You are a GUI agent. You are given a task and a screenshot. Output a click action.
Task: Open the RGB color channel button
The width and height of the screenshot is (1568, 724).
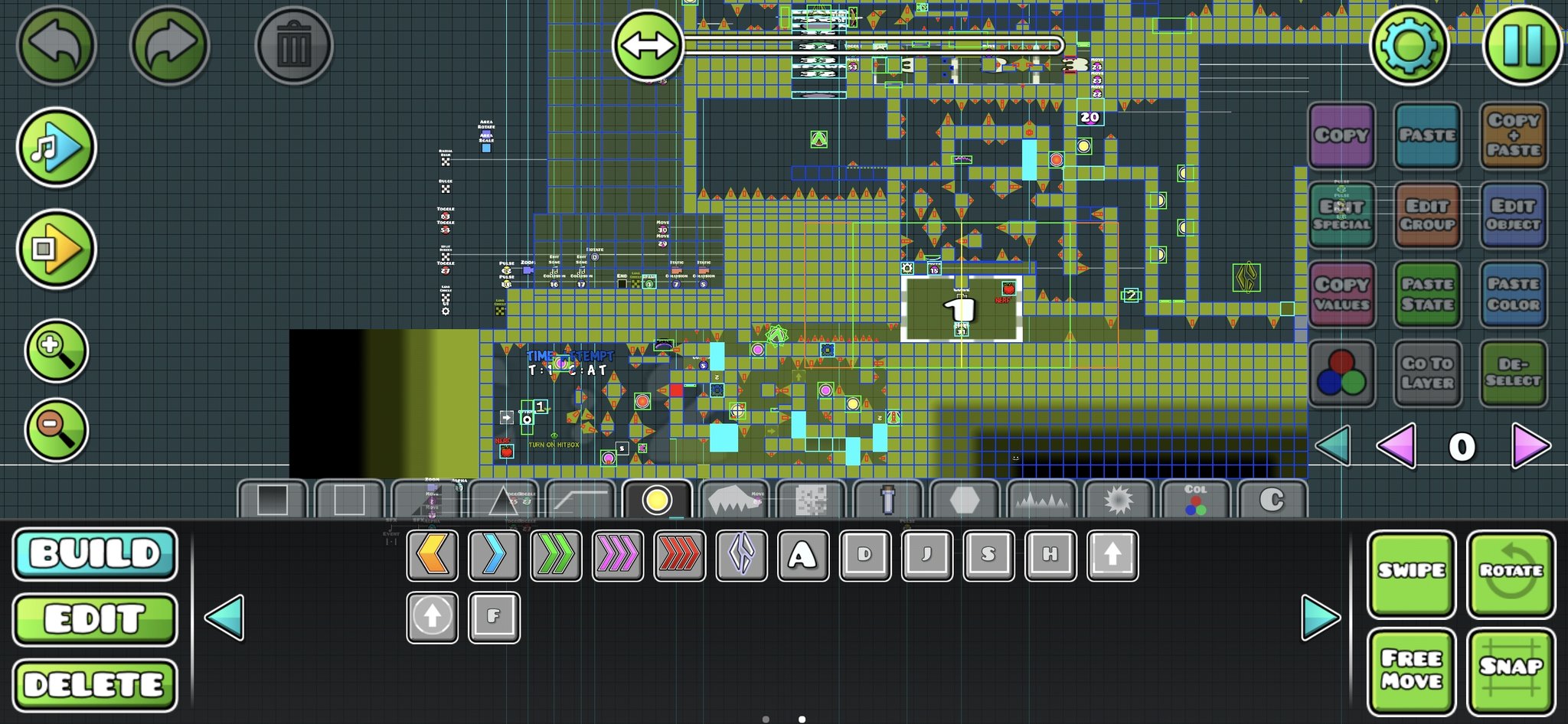(x=1341, y=373)
